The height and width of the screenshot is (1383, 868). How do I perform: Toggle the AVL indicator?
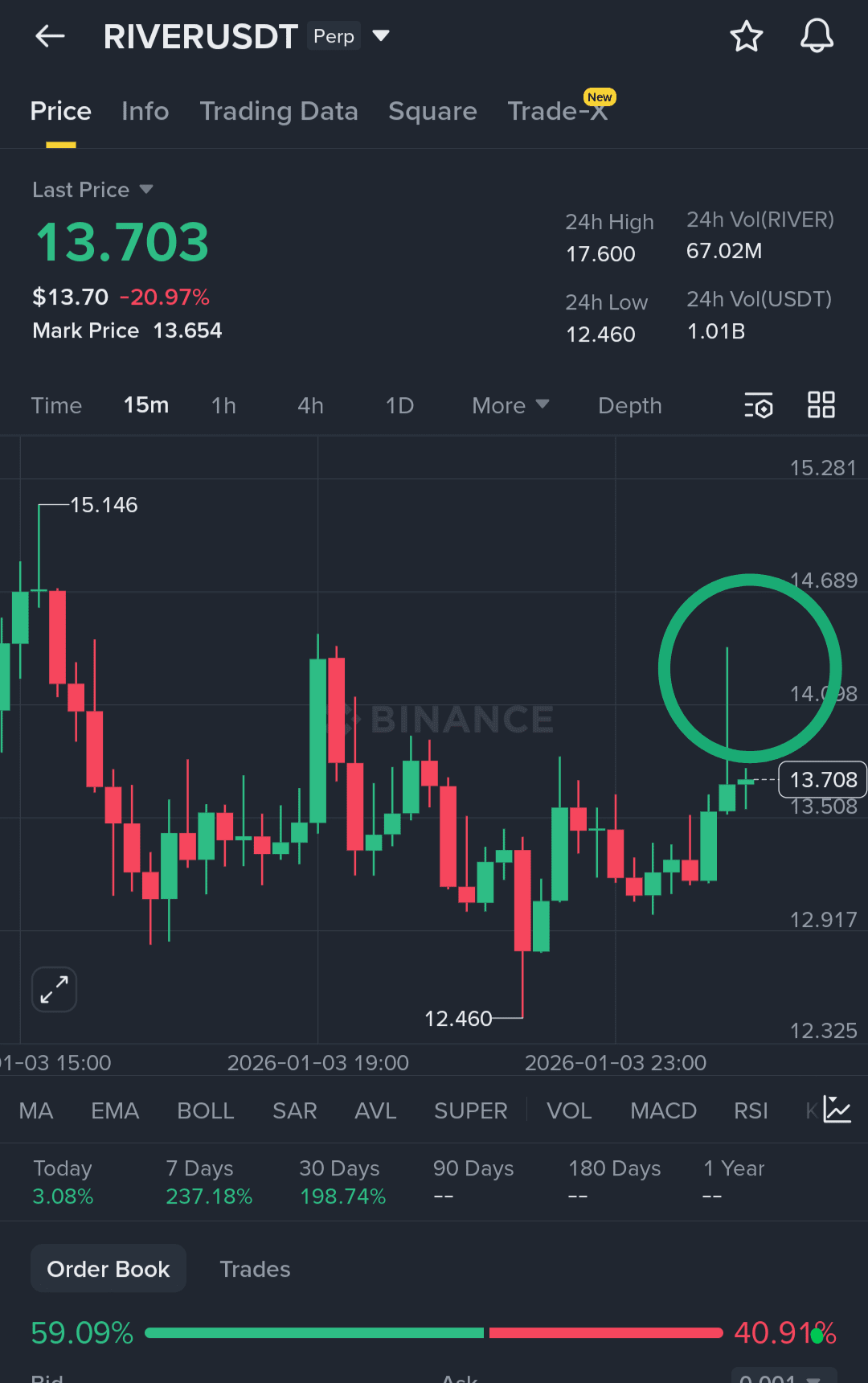tap(375, 1110)
